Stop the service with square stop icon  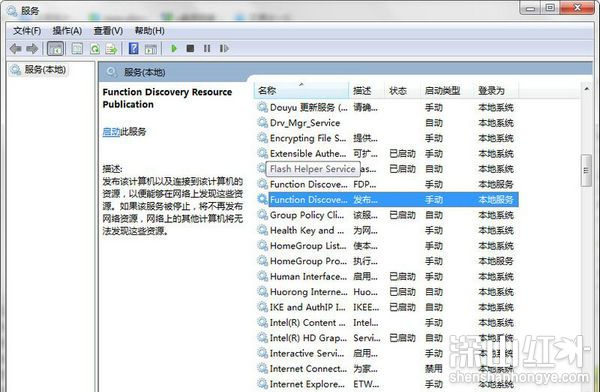(x=190, y=49)
